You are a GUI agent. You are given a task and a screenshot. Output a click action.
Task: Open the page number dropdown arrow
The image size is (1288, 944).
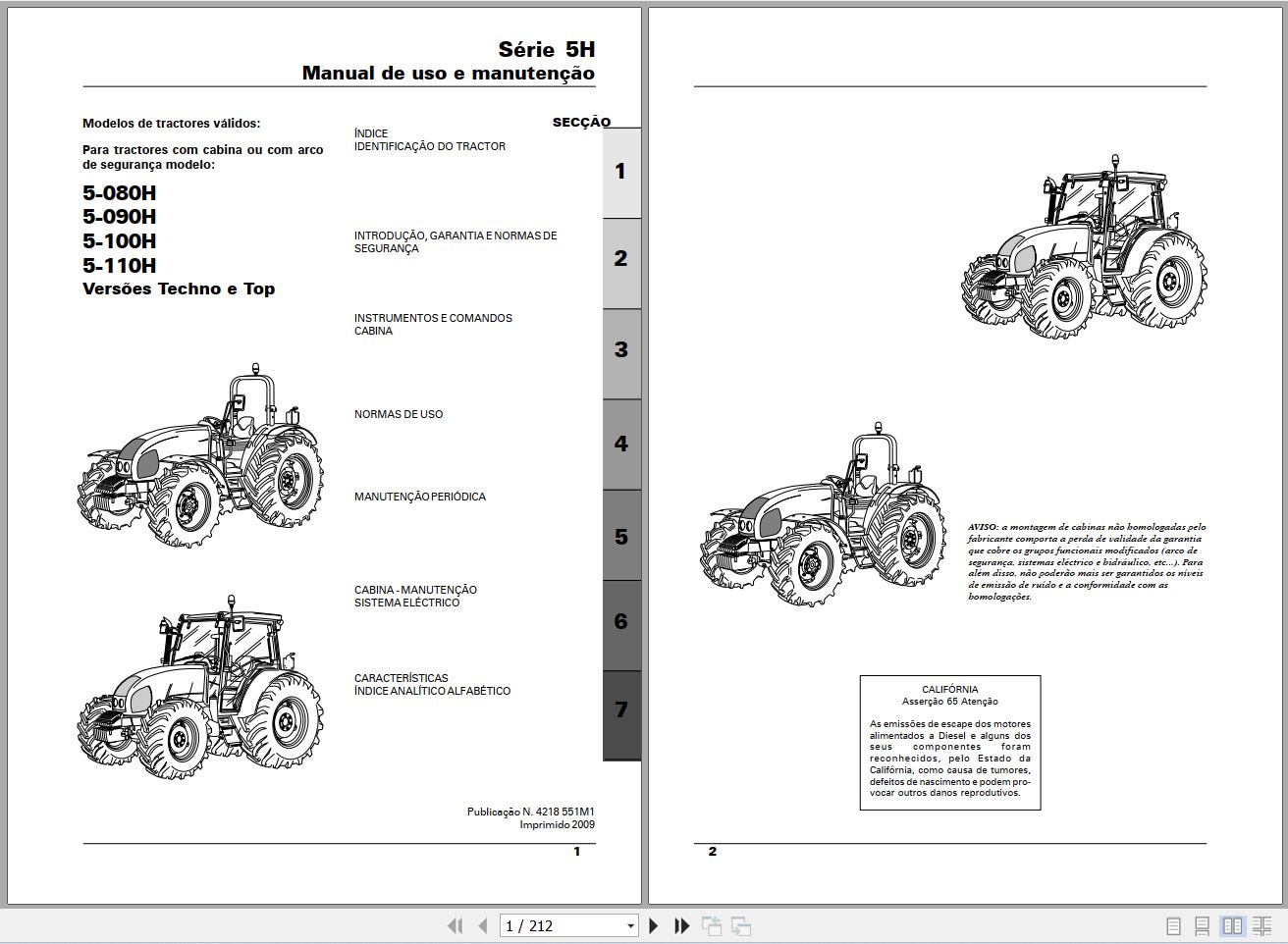tap(630, 925)
